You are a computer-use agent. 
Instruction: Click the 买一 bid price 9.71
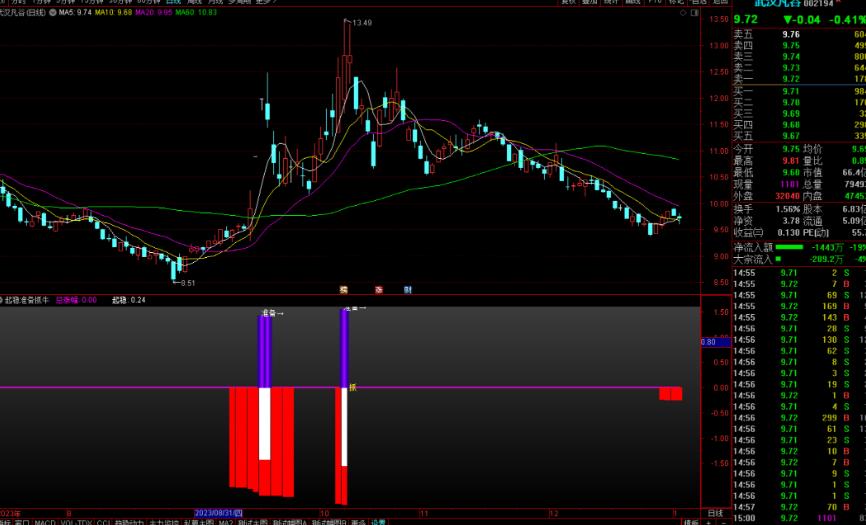[791, 91]
